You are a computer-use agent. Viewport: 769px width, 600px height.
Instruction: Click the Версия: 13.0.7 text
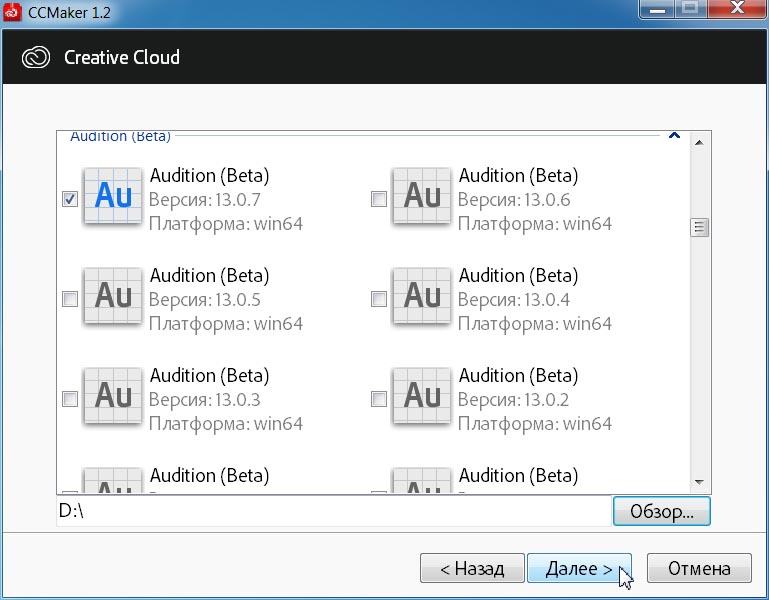pyautogui.click(x=205, y=200)
